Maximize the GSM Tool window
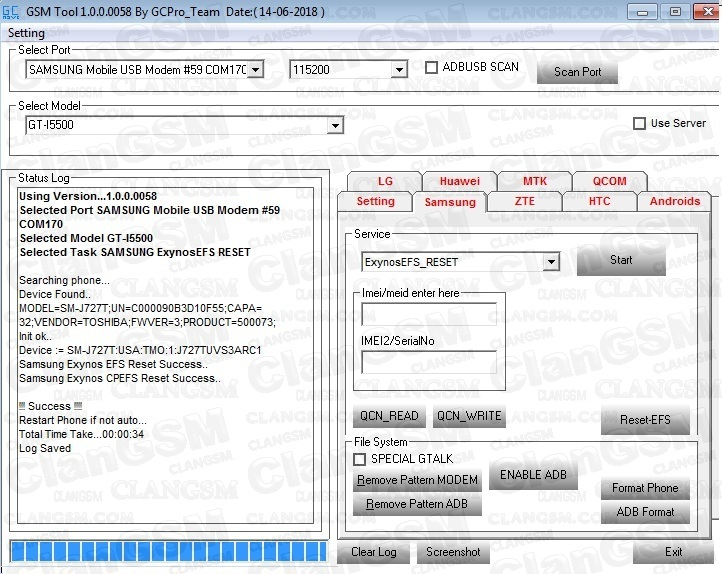722x574 pixels. (675, 12)
